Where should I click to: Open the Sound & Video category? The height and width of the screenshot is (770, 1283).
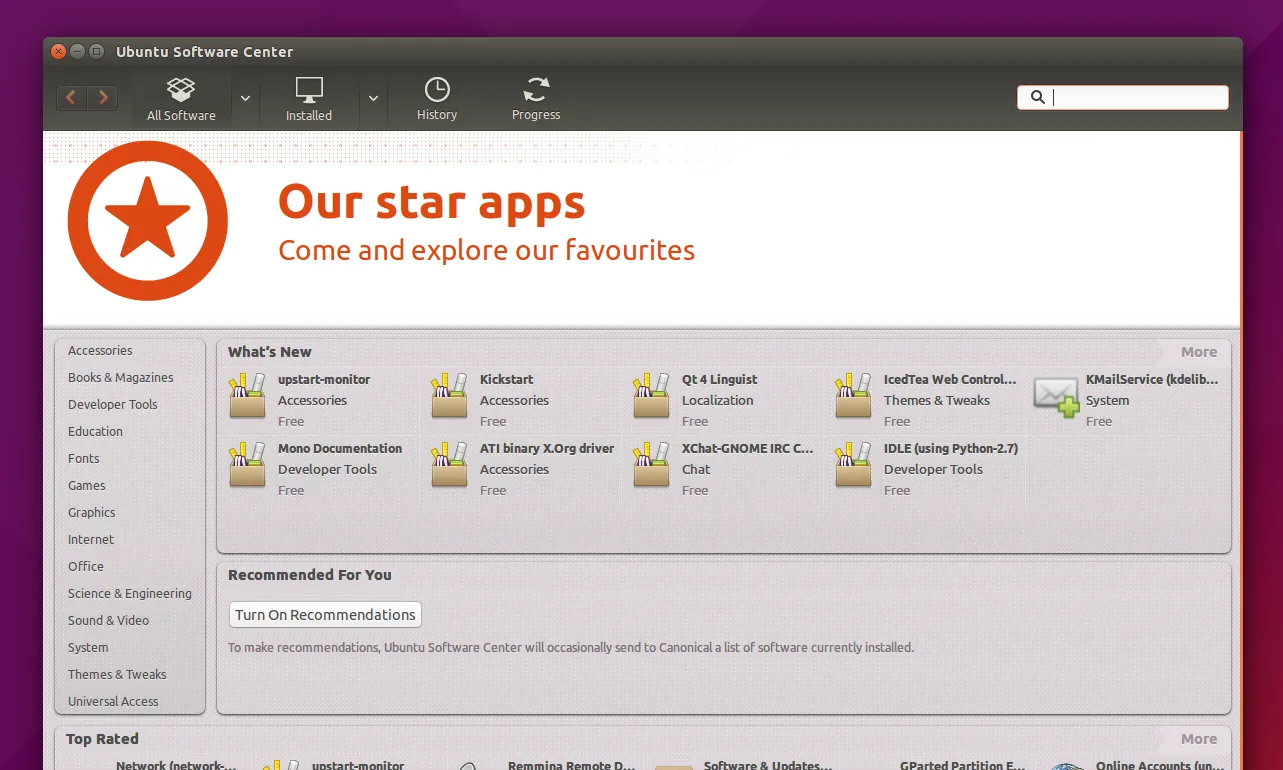coord(109,621)
